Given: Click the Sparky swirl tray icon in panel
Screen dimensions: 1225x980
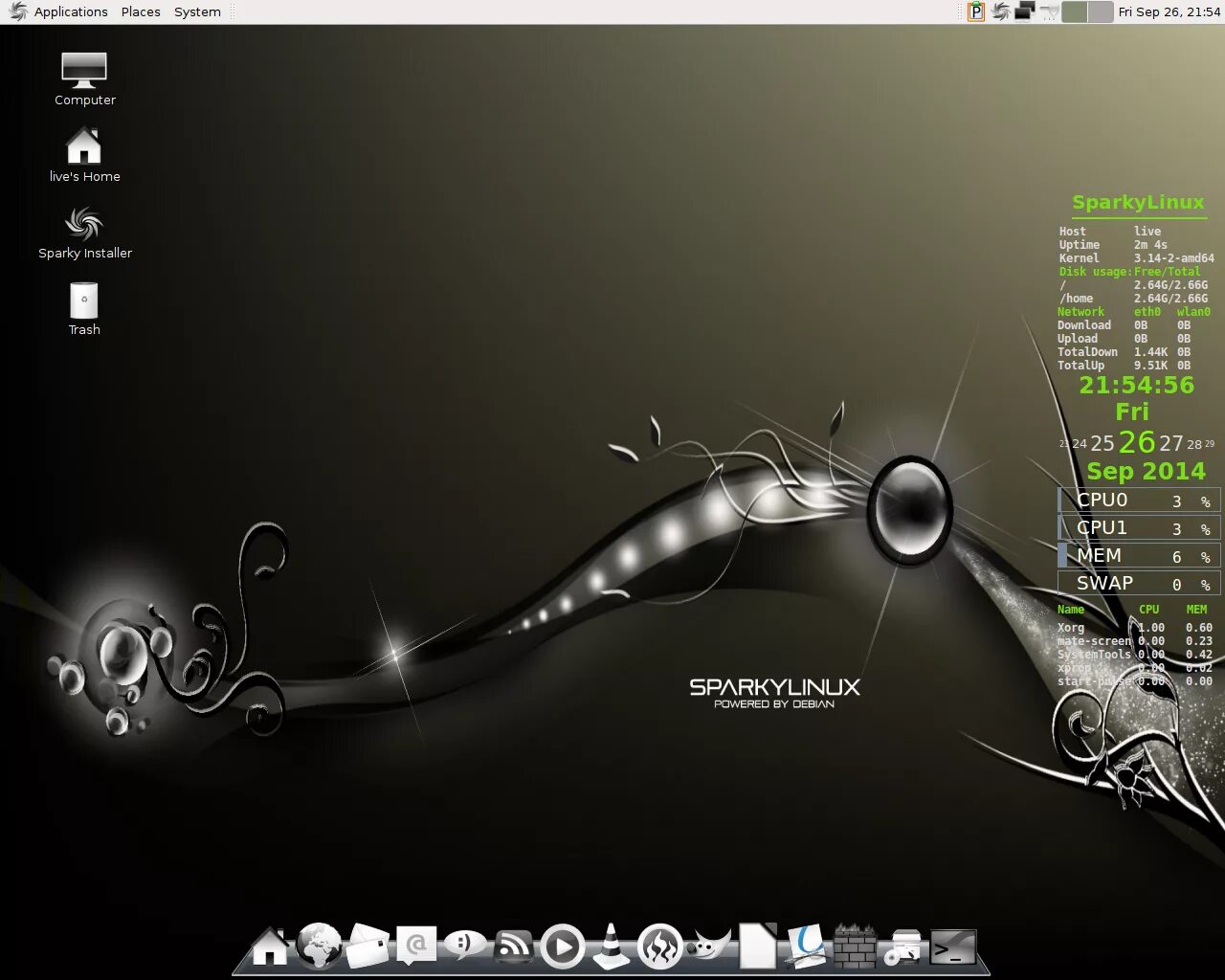Looking at the screenshot, I should point(1000,11).
